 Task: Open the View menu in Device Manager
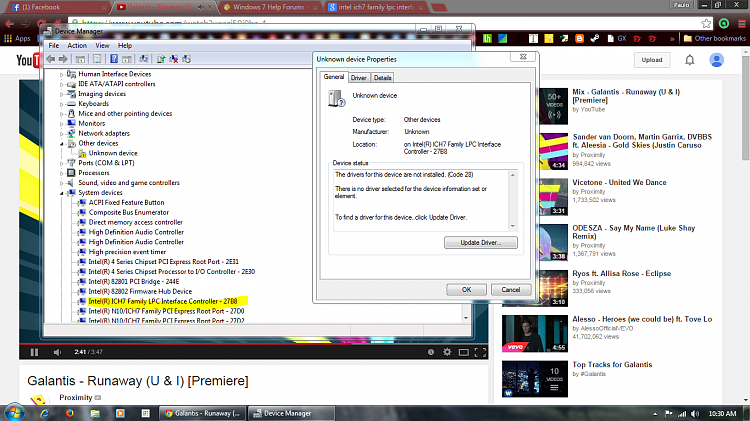[x=102, y=45]
